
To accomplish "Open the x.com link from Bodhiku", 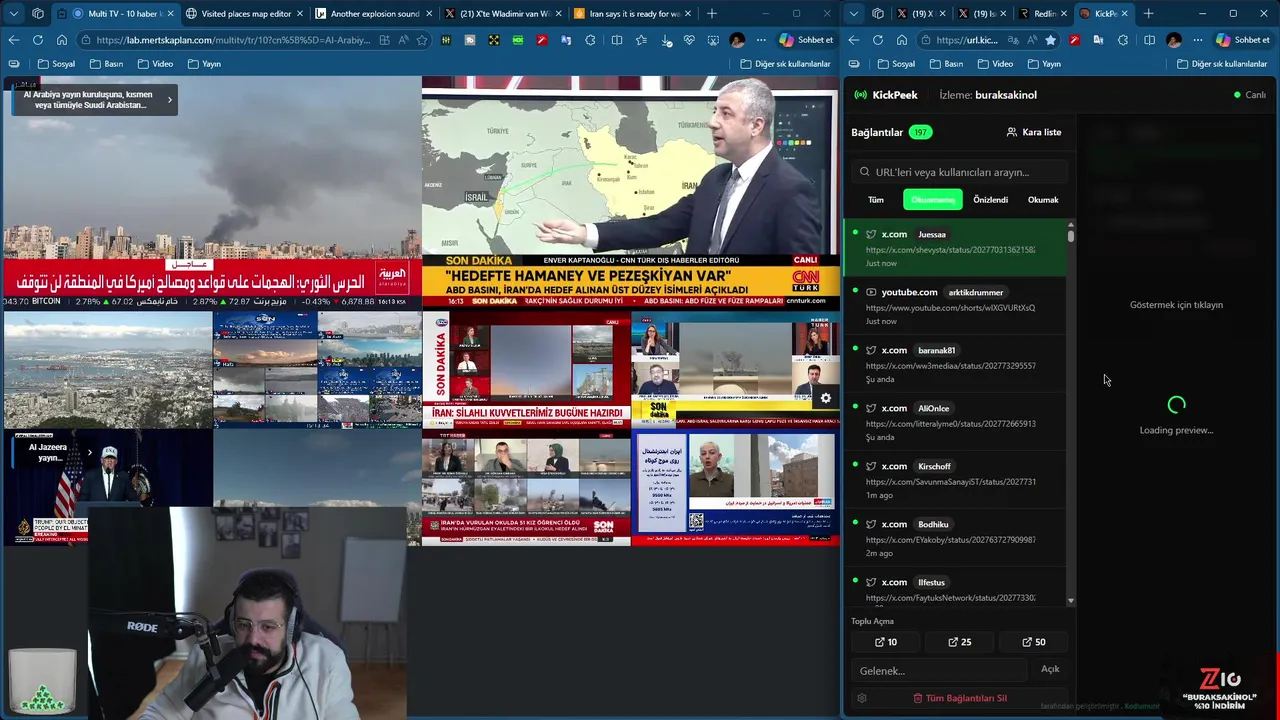I will (x=955, y=538).
